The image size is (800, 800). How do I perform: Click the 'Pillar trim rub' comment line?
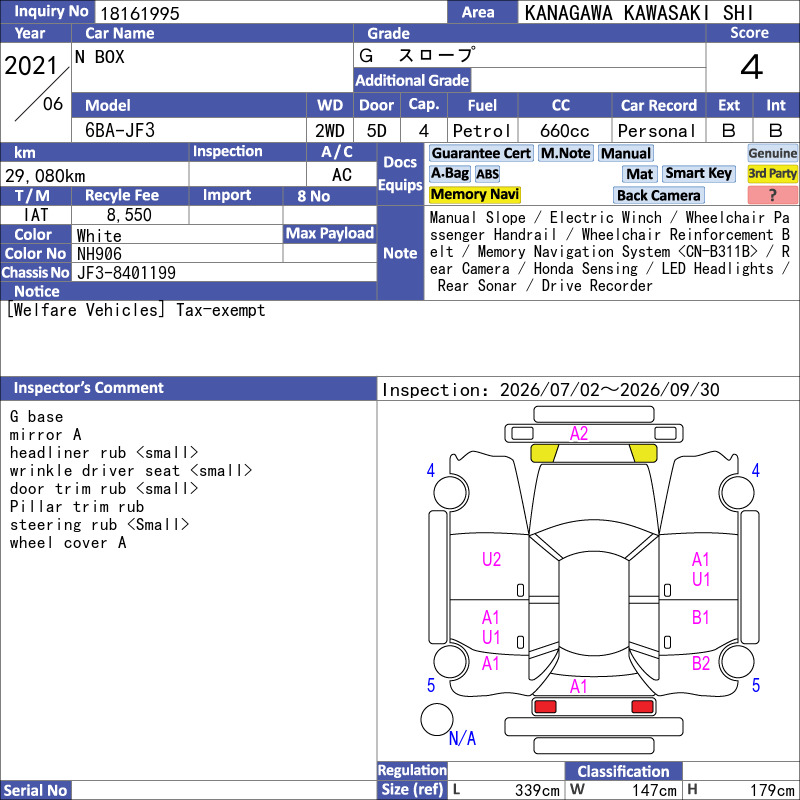(77, 507)
